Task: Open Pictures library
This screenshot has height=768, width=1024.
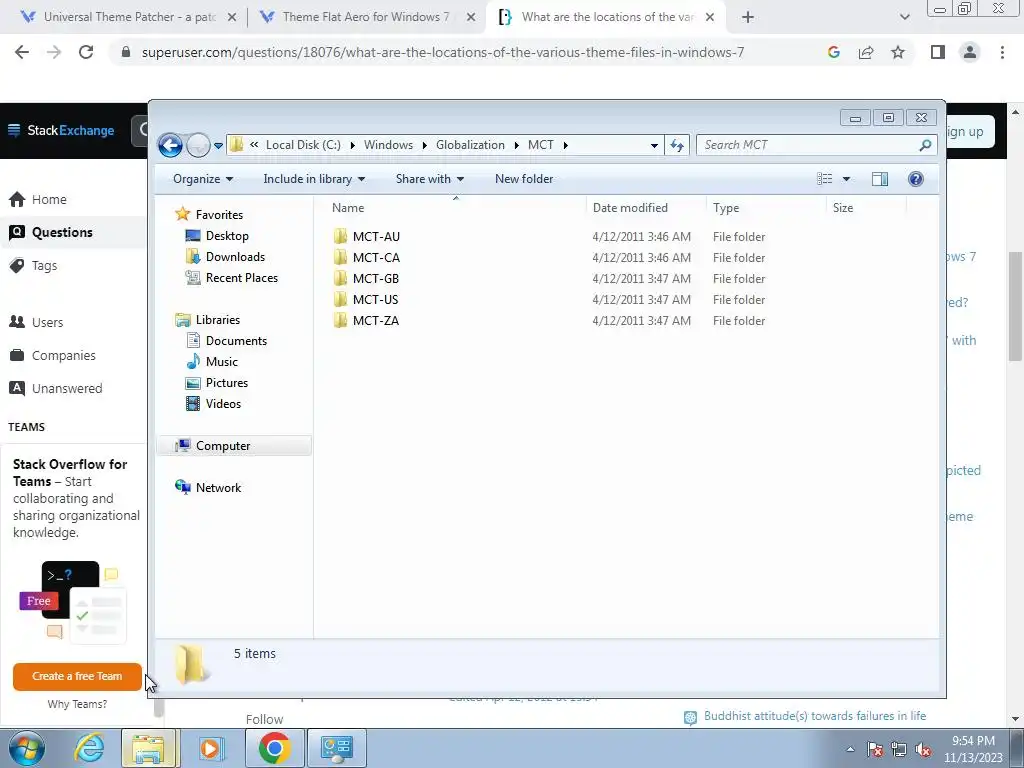Action: pyautogui.click(x=217, y=383)
